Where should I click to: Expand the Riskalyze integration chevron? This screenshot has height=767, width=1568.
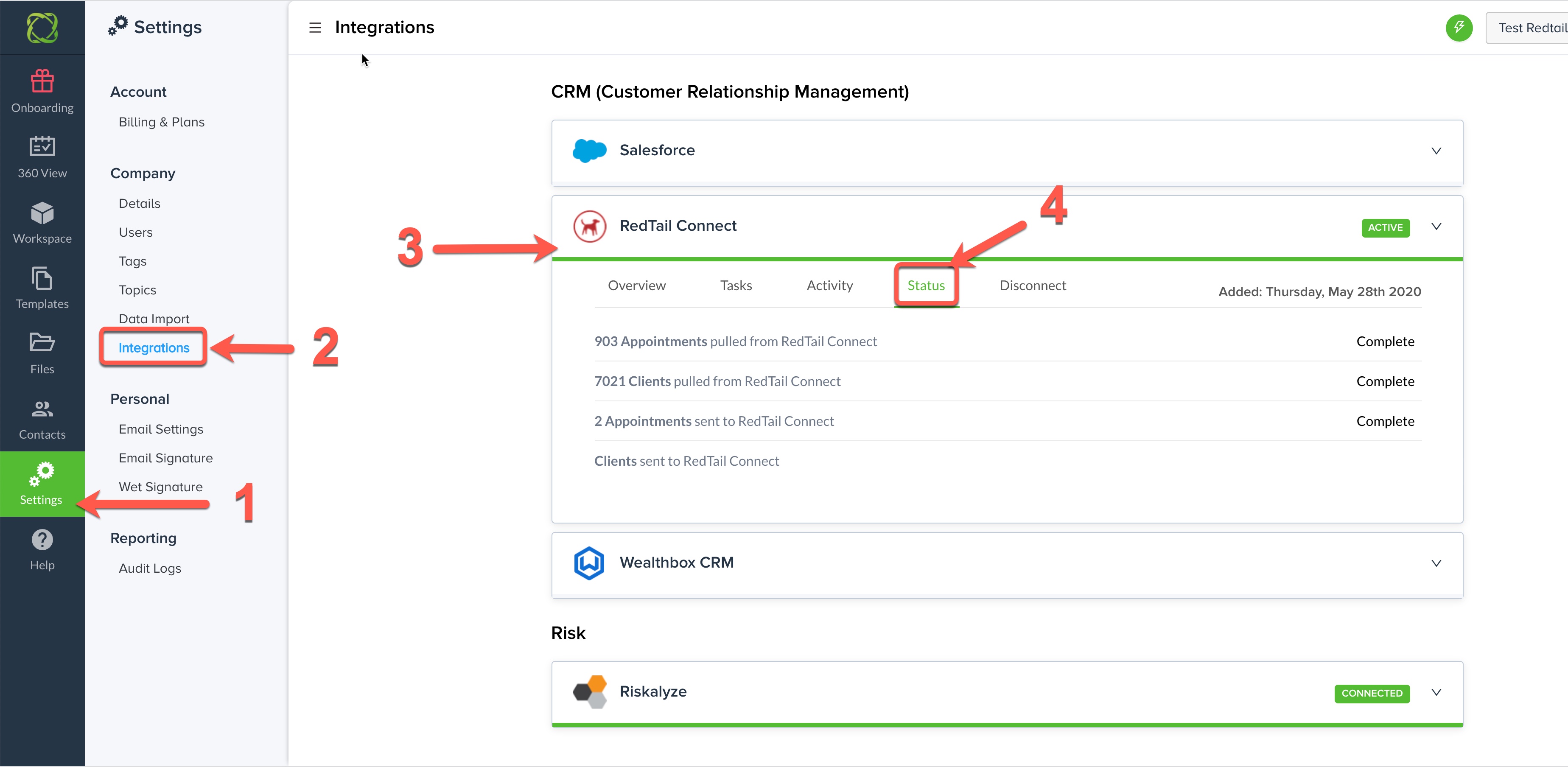click(1436, 692)
